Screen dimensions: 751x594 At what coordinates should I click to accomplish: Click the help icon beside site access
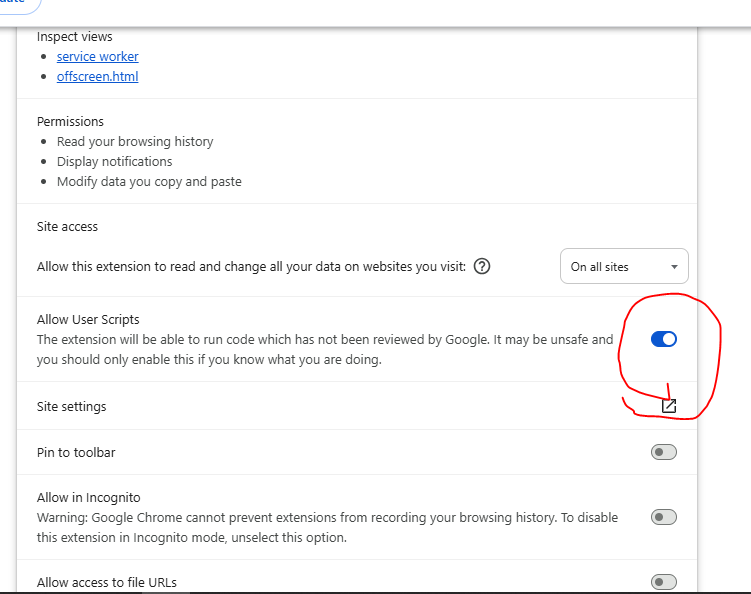tap(482, 266)
